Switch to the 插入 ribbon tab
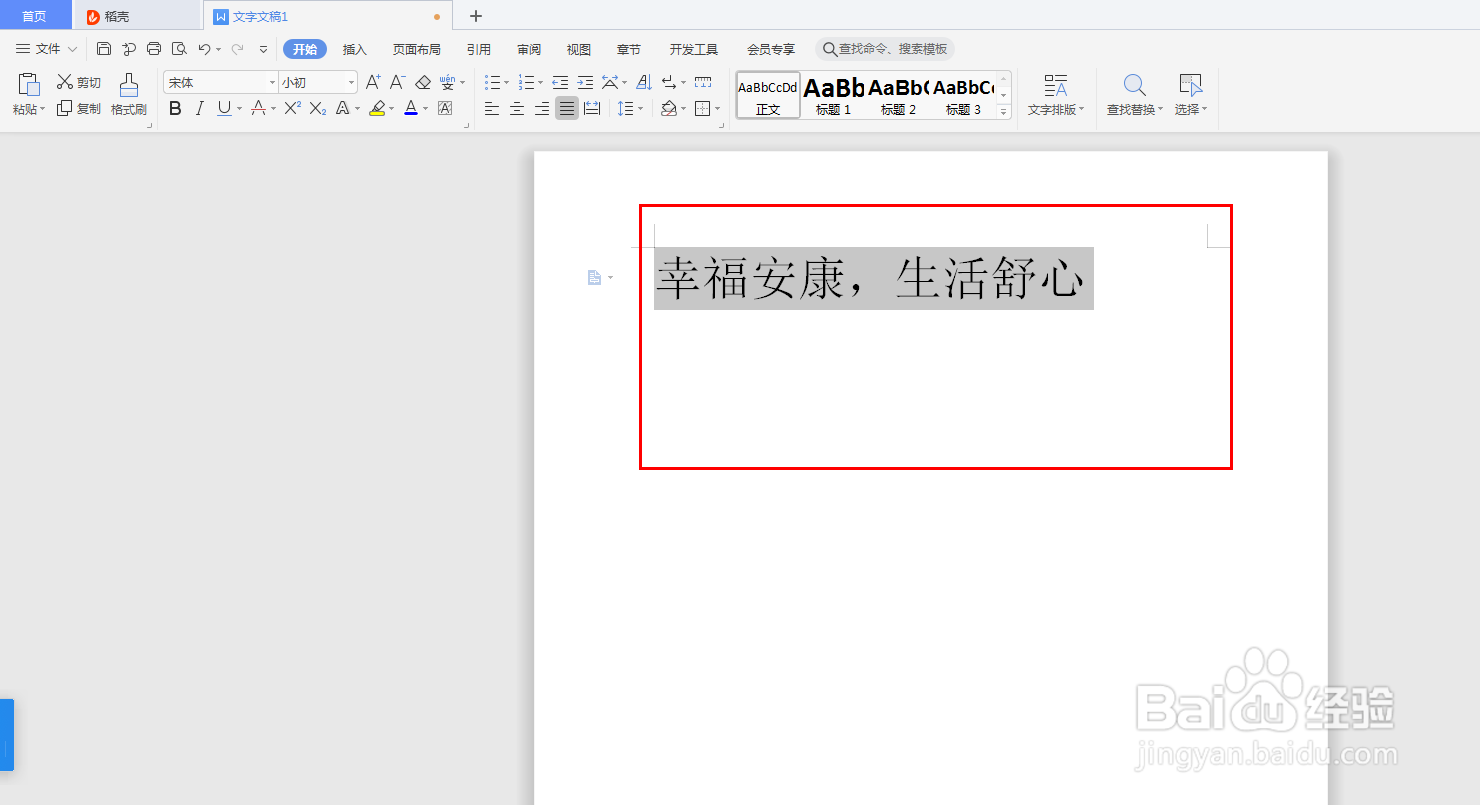 [x=354, y=48]
